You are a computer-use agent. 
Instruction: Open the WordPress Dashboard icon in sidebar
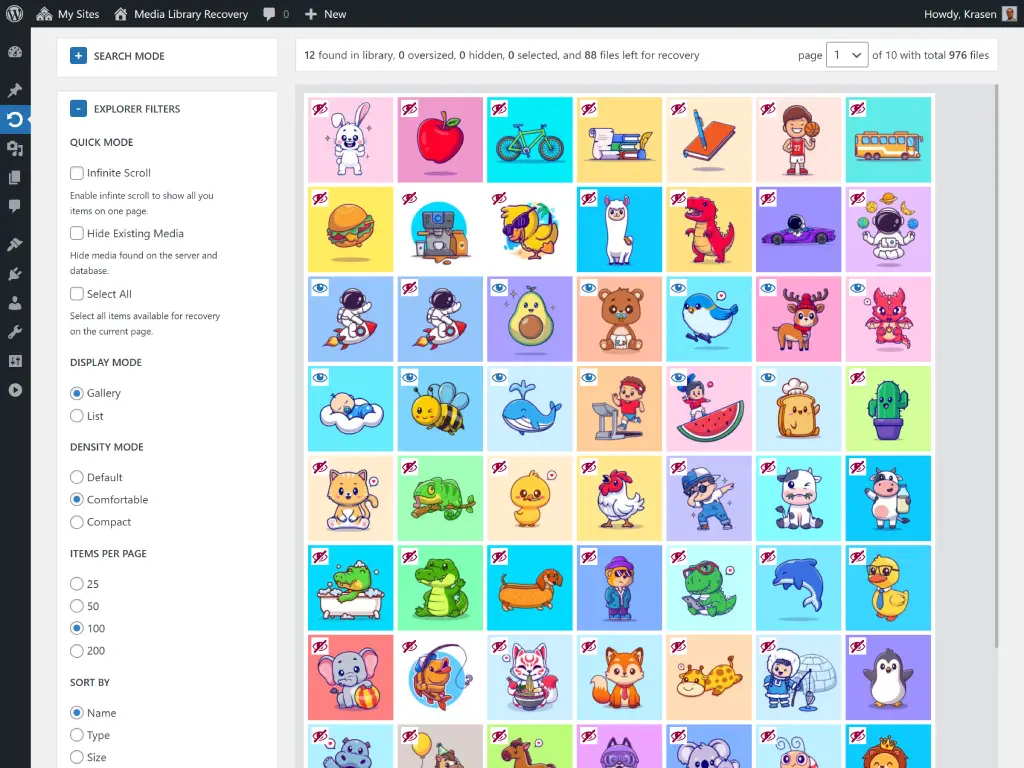[x=15, y=52]
